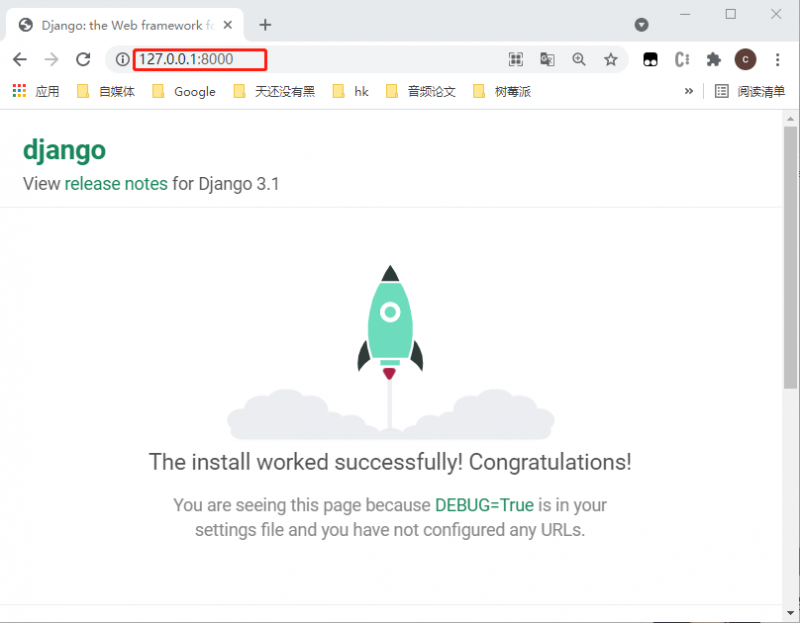Open the DEBUG=True link
The height and width of the screenshot is (623, 800).
484,505
